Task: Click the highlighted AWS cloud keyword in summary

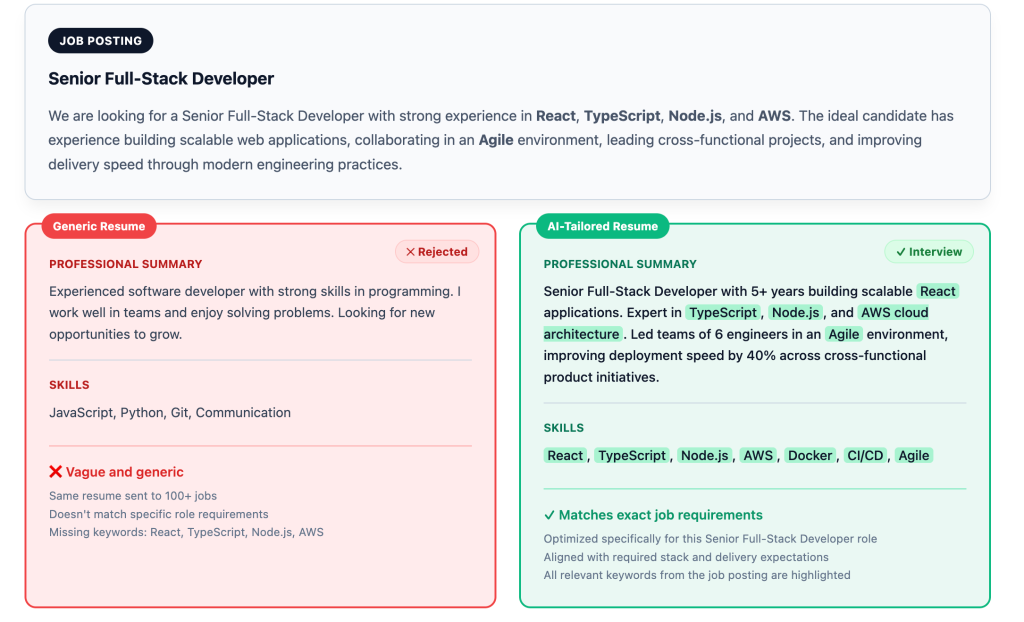Action: tap(894, 312)
